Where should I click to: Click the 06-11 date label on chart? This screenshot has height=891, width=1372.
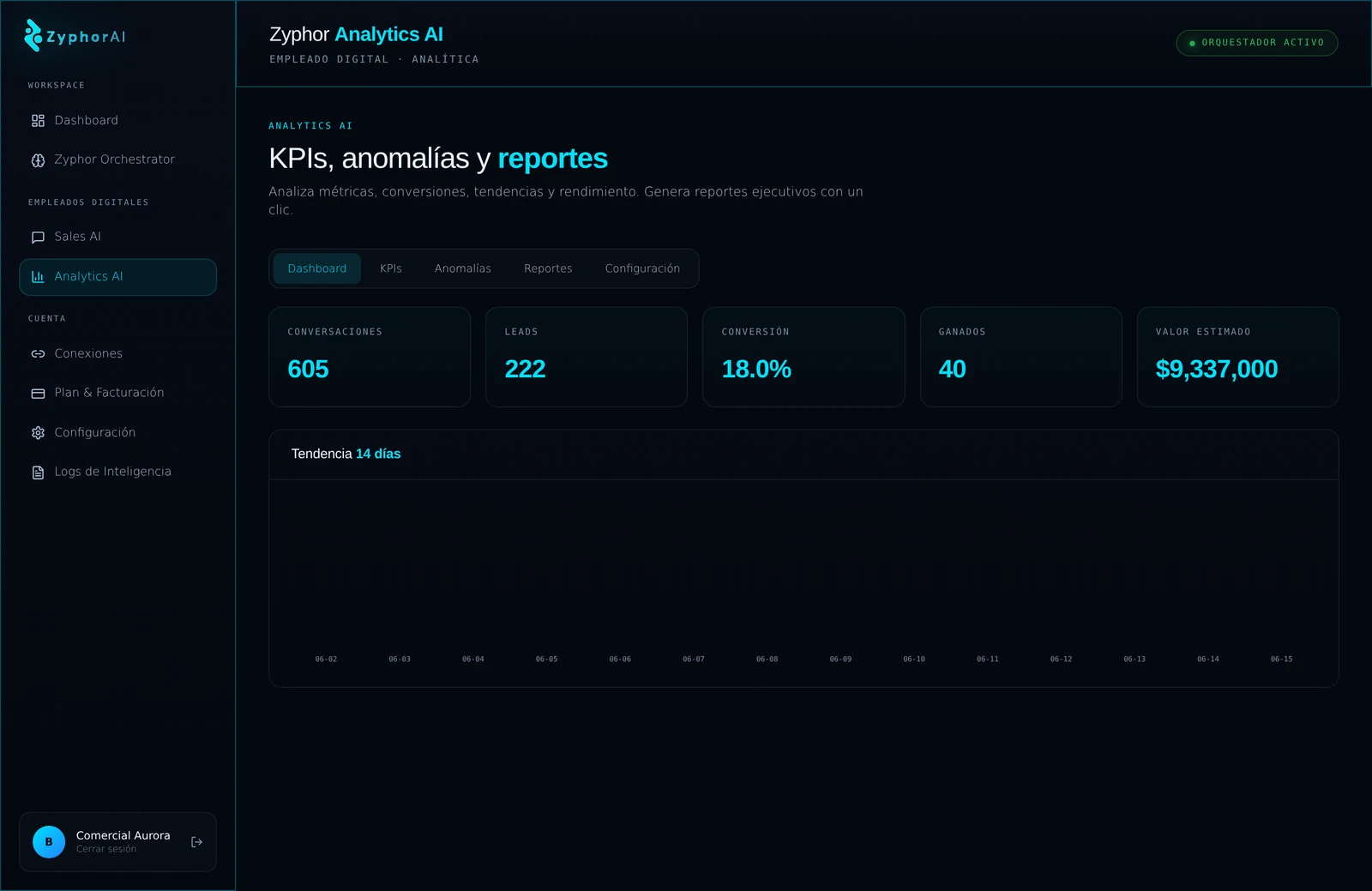pos(988,659)
